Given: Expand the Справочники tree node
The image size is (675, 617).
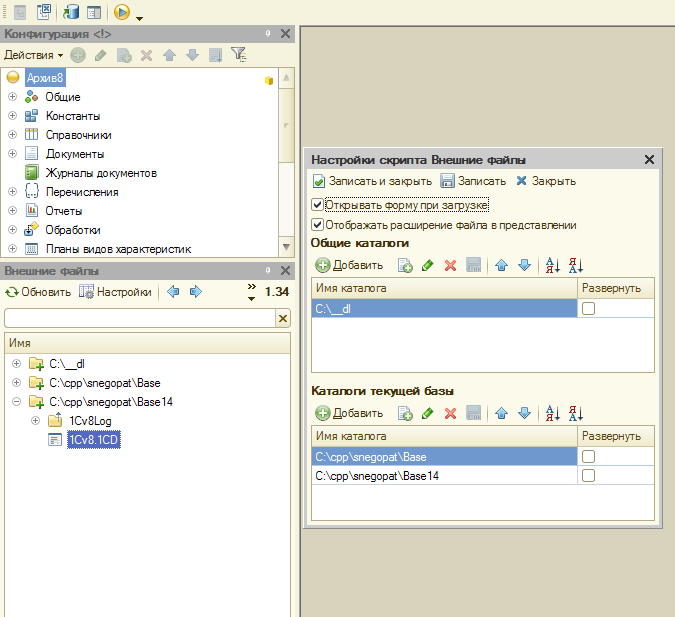Looking at the screenshot, I should (13, 135).
